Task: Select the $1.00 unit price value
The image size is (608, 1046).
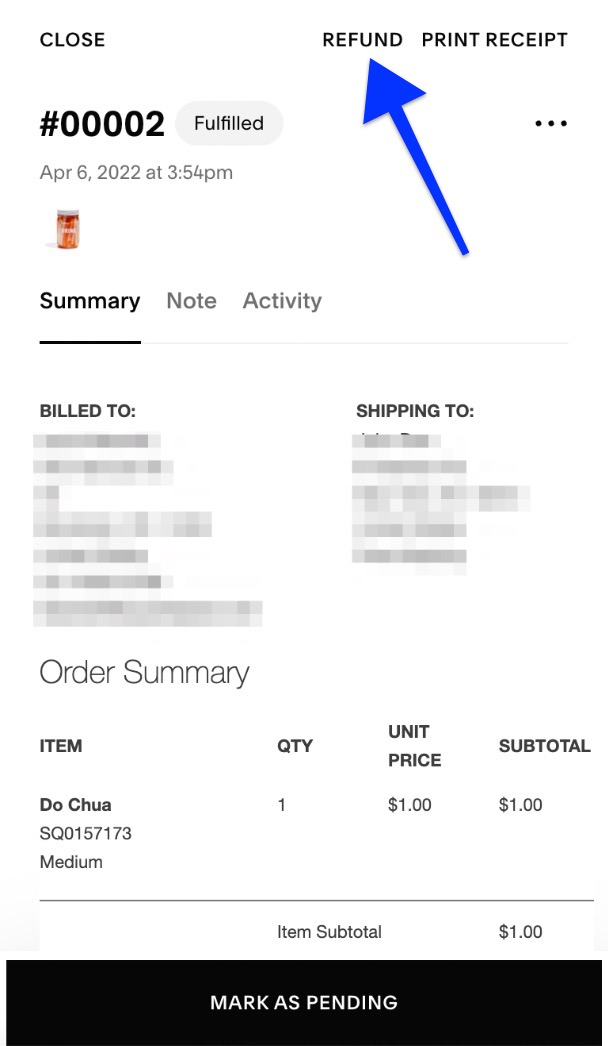Action: 408,805
